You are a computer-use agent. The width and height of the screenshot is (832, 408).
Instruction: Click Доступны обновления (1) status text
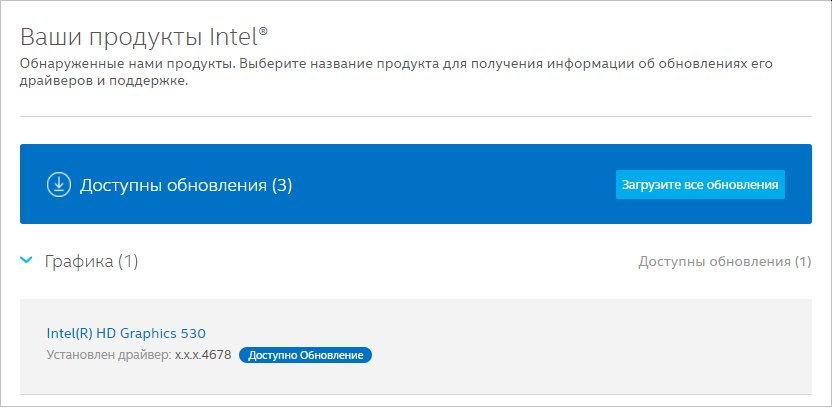coord(724,262)
